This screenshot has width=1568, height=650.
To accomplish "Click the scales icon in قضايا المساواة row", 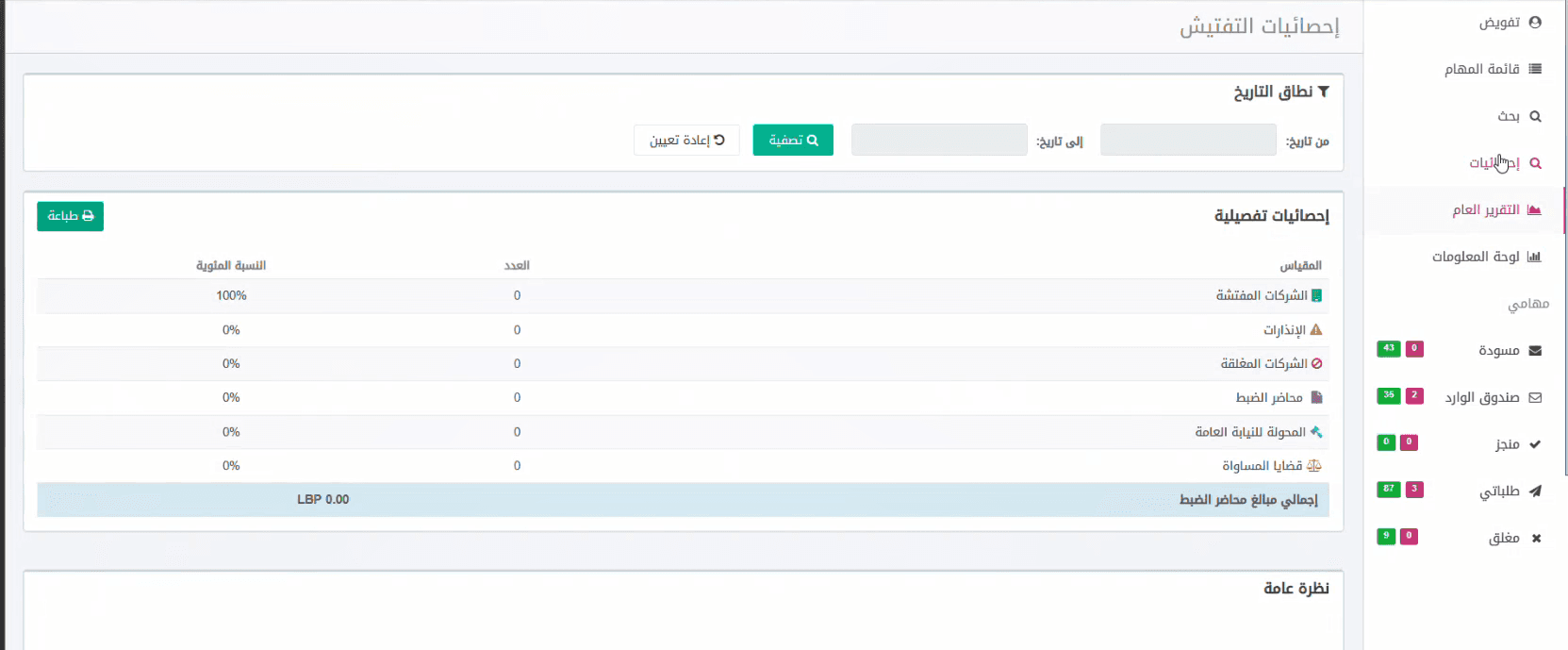I will 1314,465.
